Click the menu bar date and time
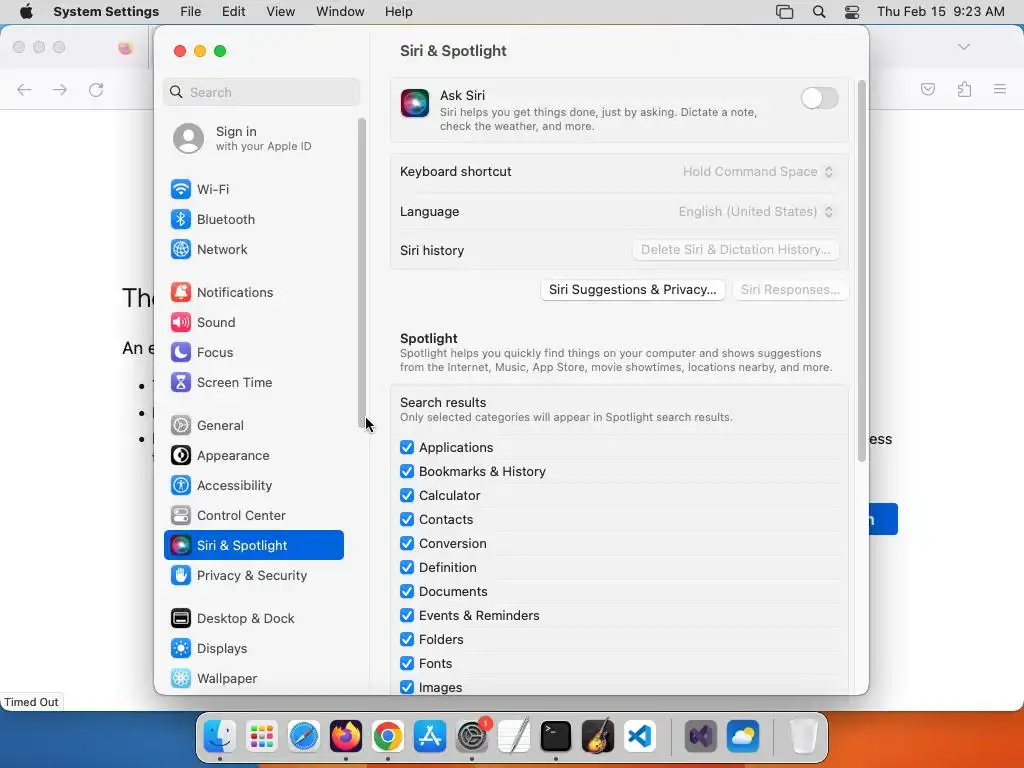Viewport: 1024px width, 768px height. click(940, 12)
